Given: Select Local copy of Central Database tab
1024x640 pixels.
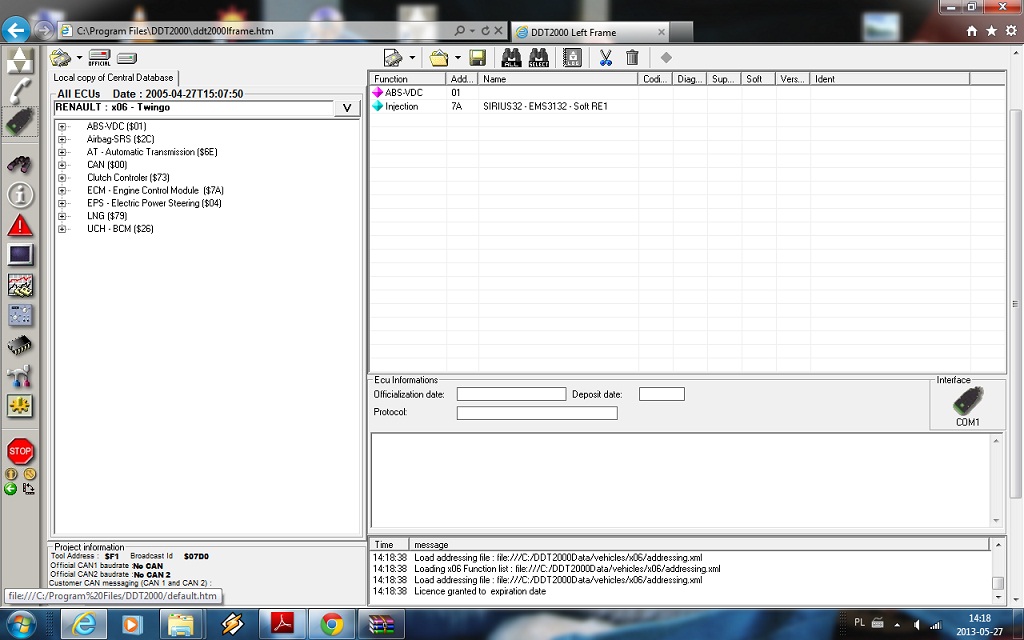Looking at the screenshot, I should point(113,78).
